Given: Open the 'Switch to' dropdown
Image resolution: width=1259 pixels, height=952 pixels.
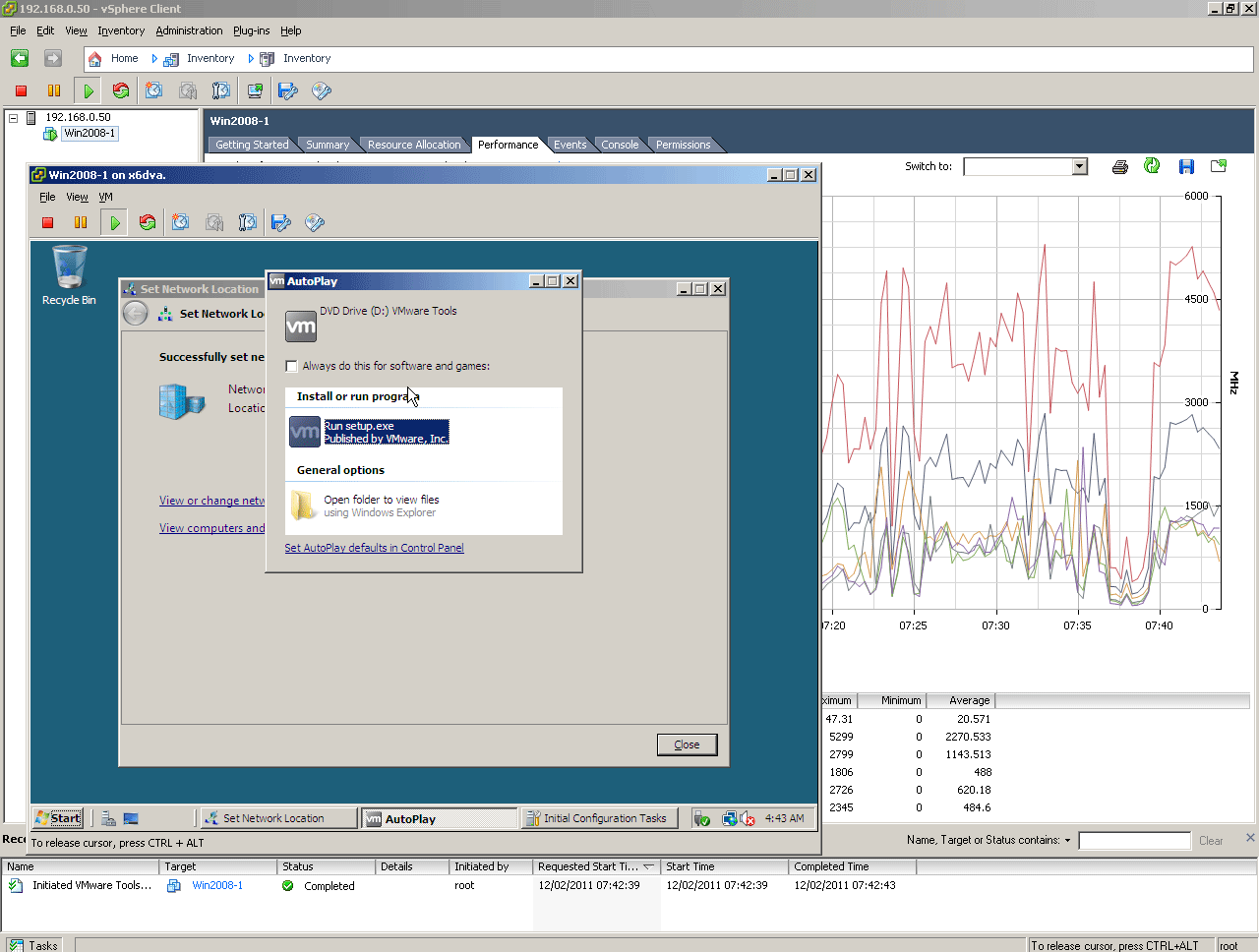Looking at the screenshot, I should [x=1079, y=166].
